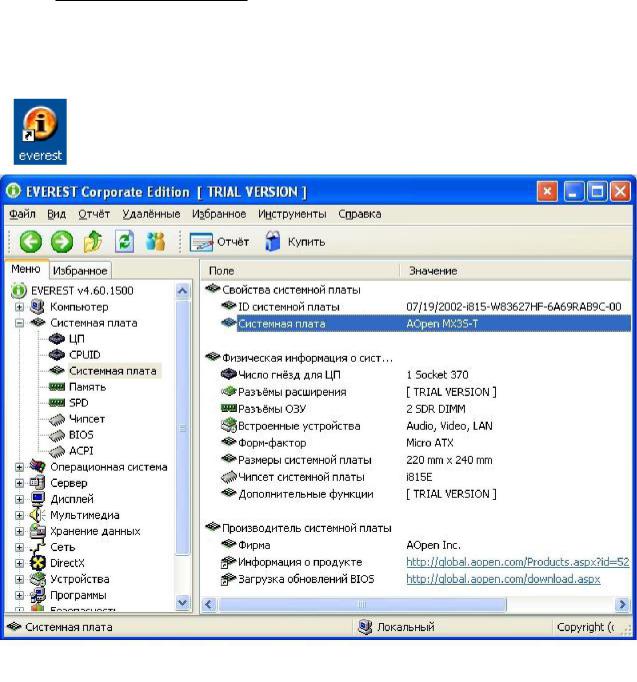Click the Купить buy toolbar button
Viewport: 637px width, 682px height.
point(295,242)
